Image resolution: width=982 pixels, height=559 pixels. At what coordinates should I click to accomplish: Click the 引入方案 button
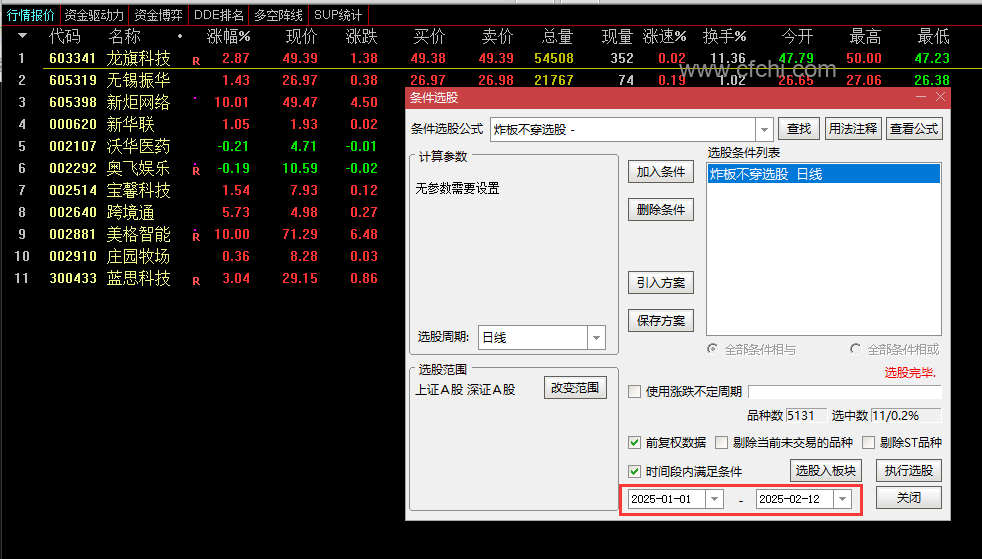(x=661, y=283)
